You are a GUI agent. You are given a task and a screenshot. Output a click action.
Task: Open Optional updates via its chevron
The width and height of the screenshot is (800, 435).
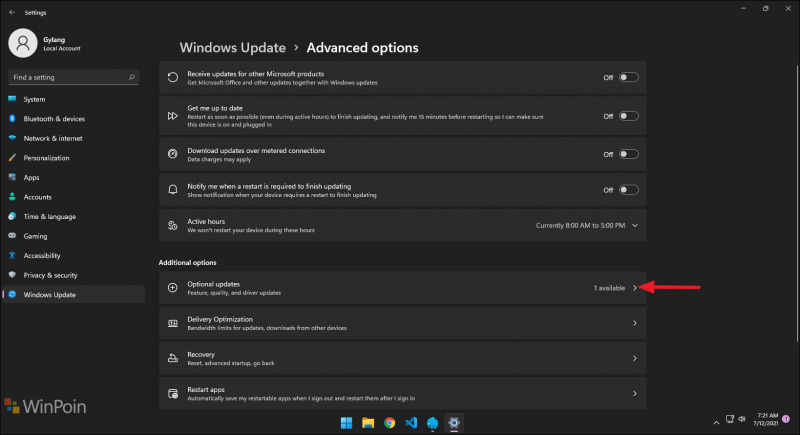pos(635,288)
